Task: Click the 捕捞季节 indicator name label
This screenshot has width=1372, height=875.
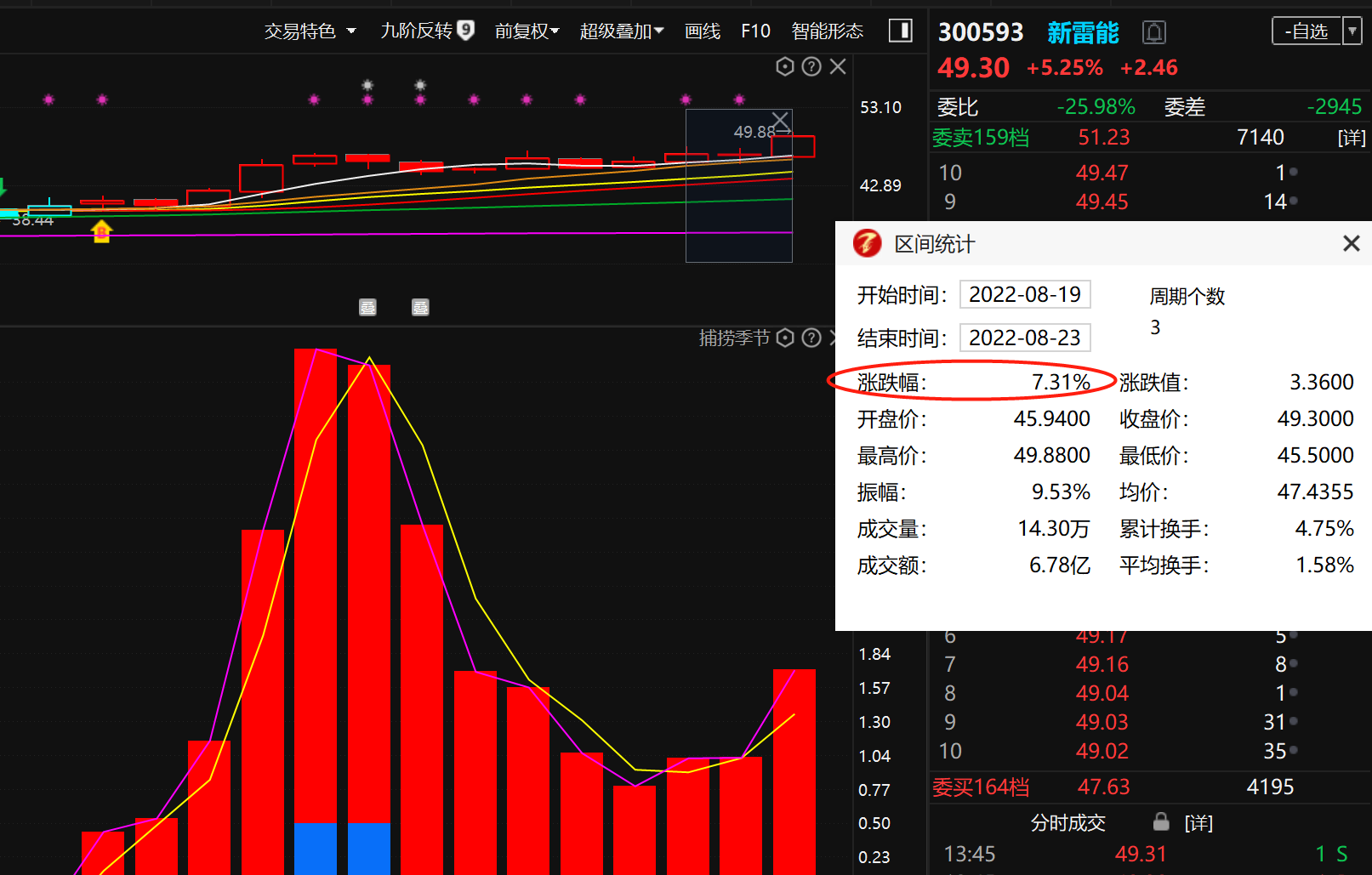Action: pyautogui.click(x=734, y=338)
